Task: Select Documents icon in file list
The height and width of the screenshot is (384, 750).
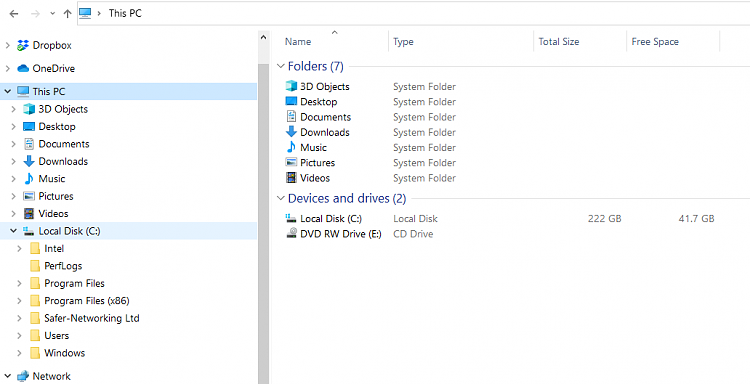Action: click(x=291, y=117)
